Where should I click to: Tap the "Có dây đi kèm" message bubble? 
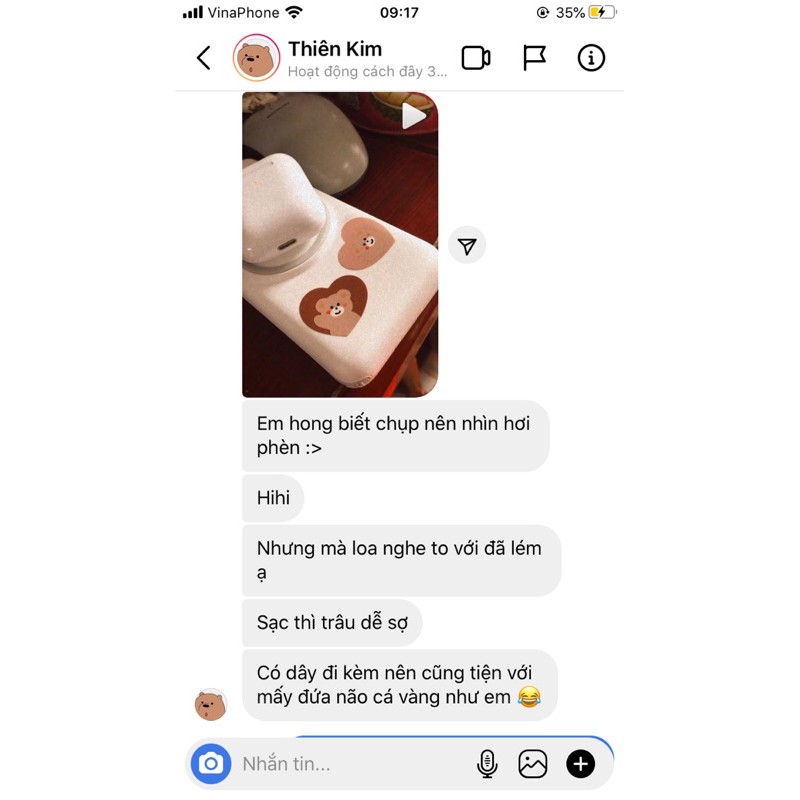(399, 685)
